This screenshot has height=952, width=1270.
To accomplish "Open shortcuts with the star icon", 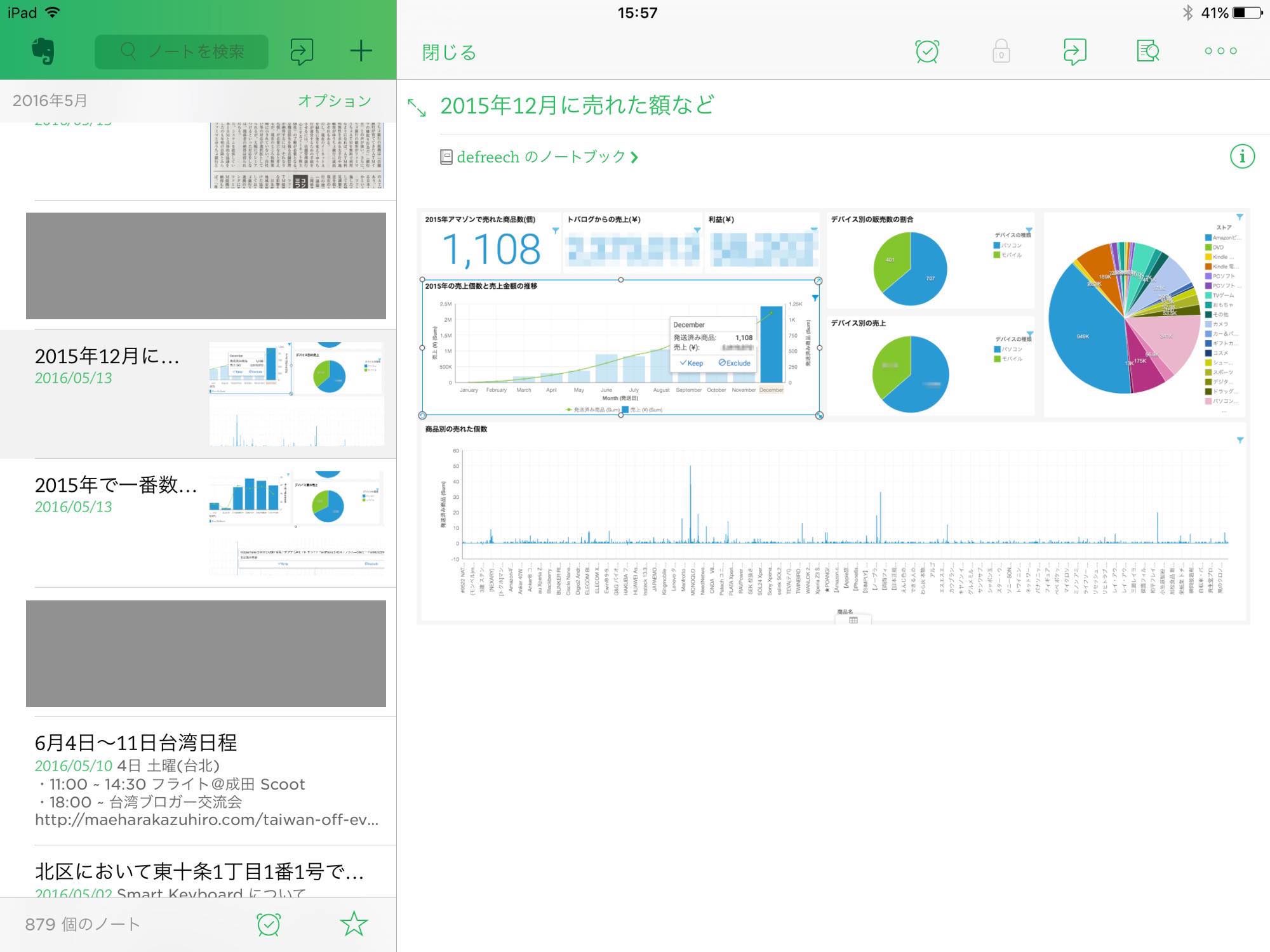I will click(x=354, y=924).
